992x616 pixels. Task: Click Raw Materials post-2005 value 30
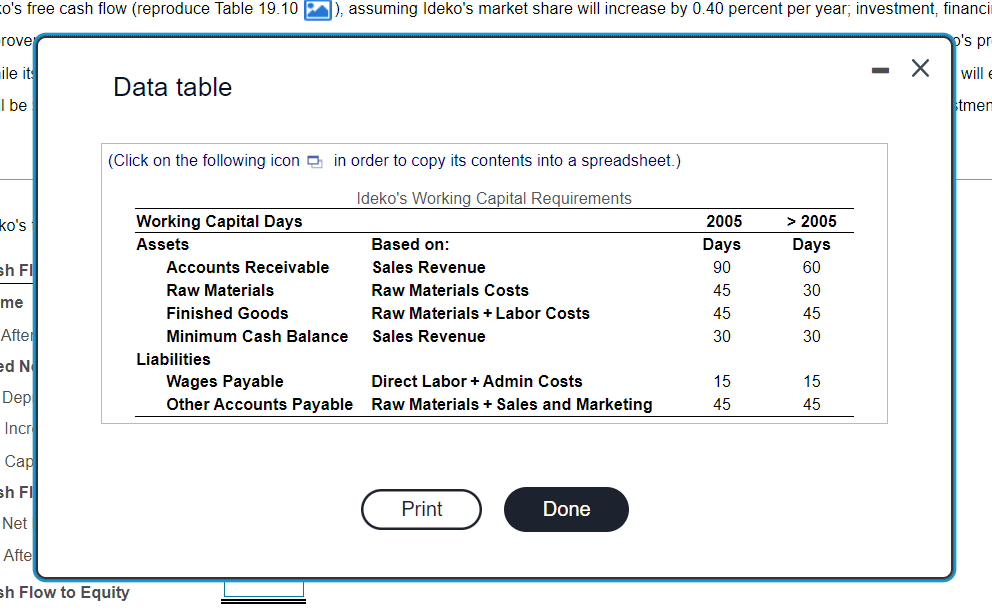(812, 290)
